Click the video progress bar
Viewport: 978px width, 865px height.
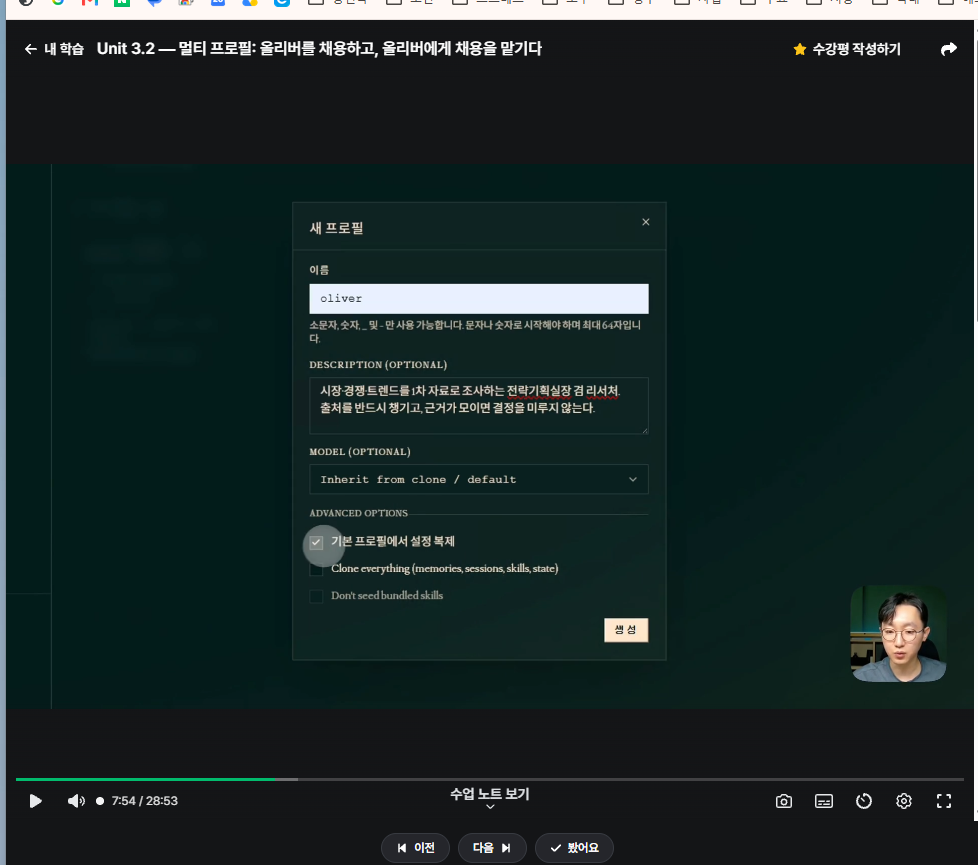(x=490, y=780)
